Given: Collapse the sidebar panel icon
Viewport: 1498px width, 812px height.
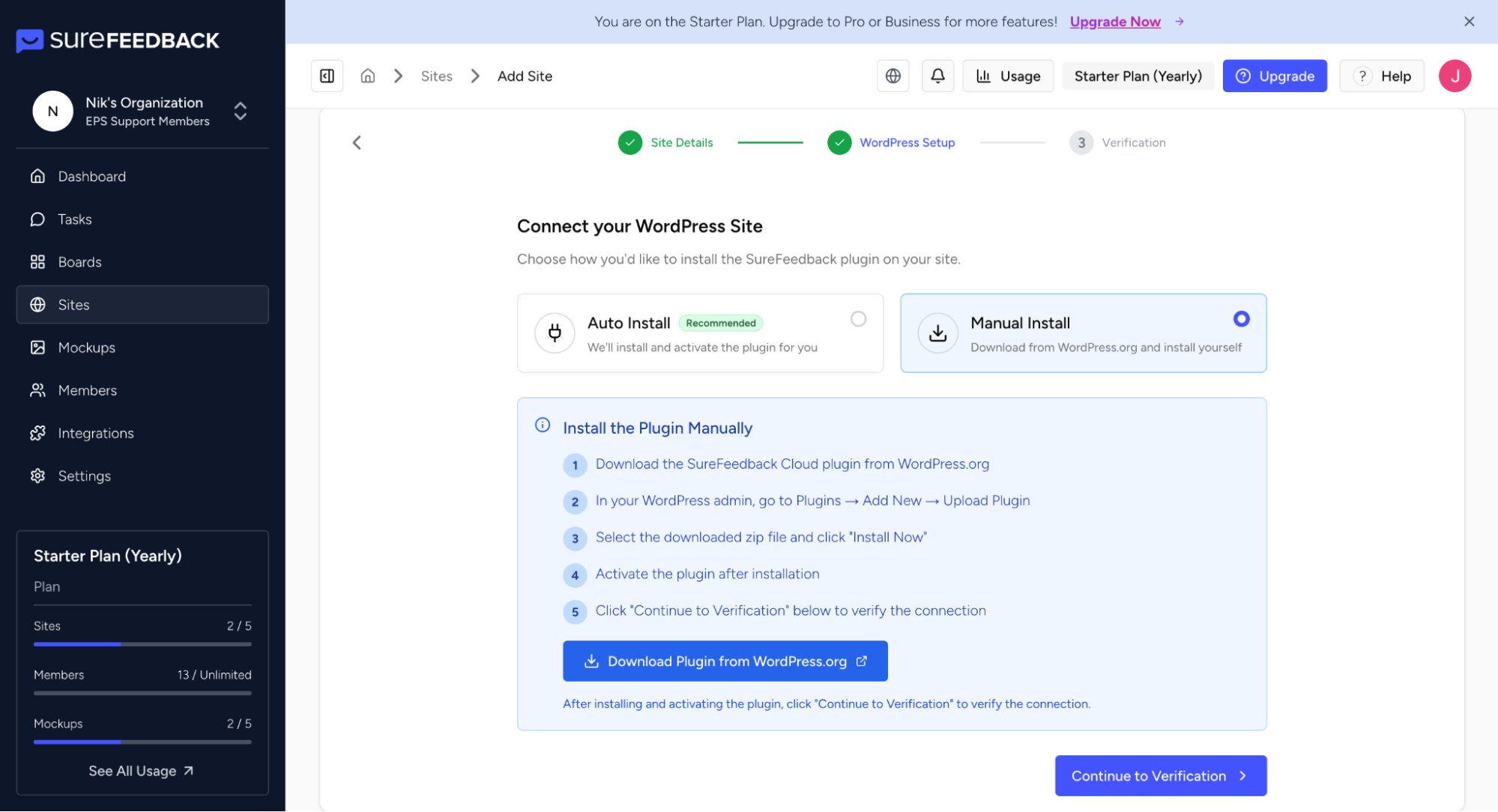Looking at the screenshot, I should [x=327, y=76].
